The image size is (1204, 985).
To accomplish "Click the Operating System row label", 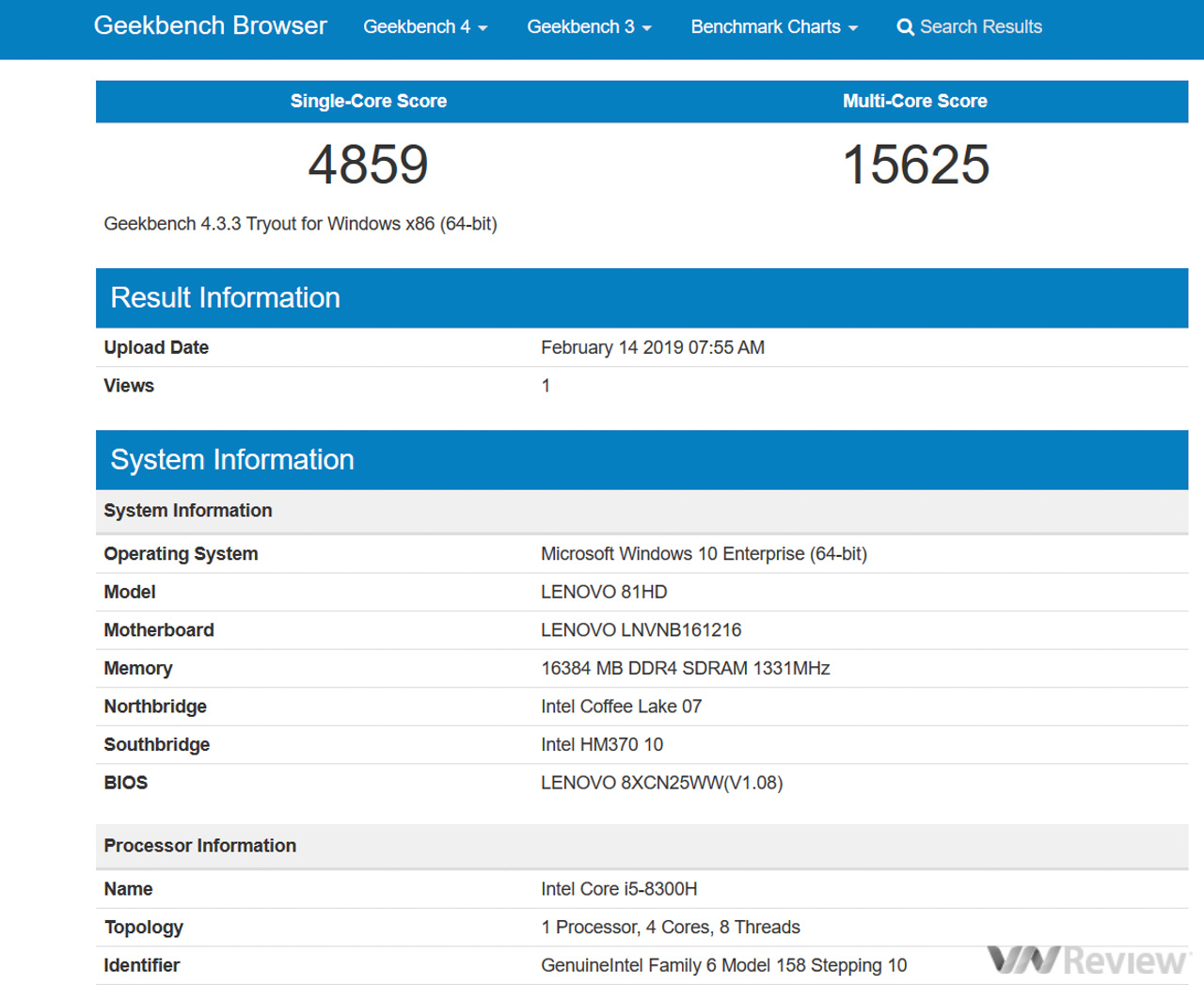I will click(181, 554).
